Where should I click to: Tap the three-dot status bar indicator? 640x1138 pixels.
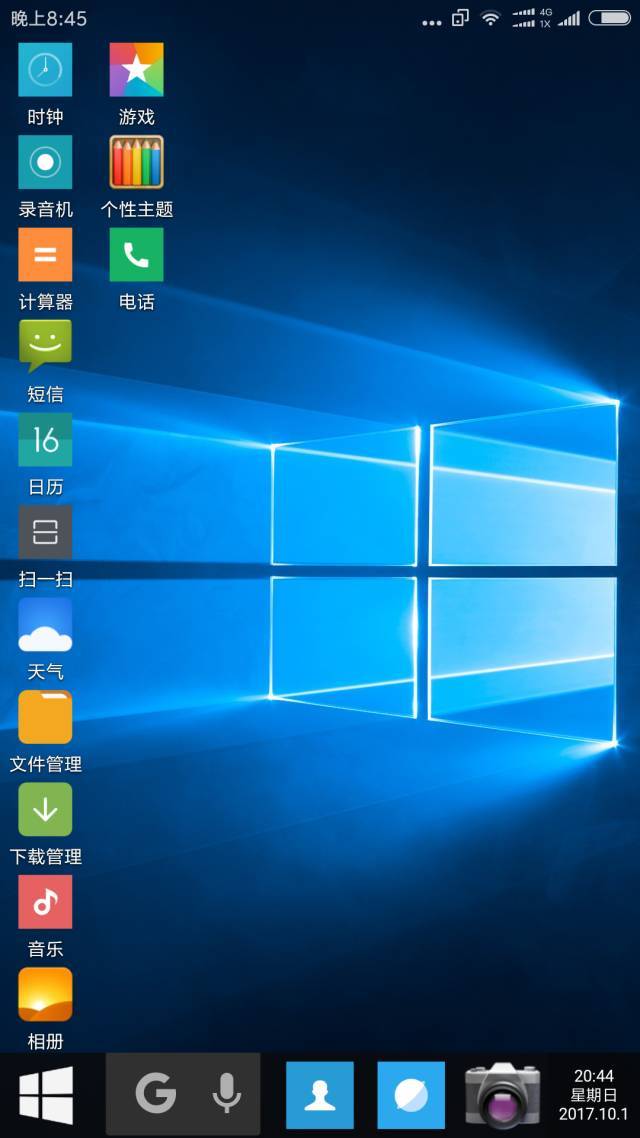pyautogui.click(x=432, y=22)
